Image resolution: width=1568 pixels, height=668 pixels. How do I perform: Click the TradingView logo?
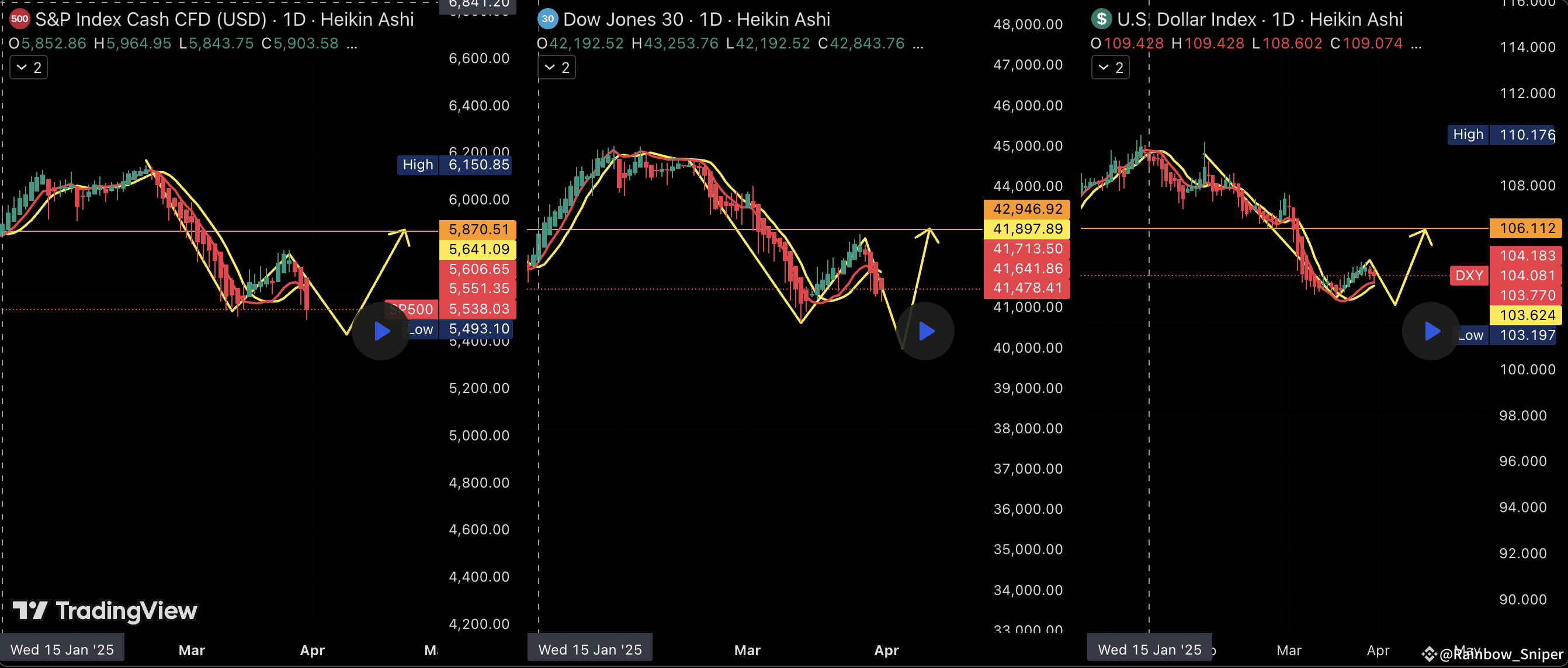tap(105, 610)
